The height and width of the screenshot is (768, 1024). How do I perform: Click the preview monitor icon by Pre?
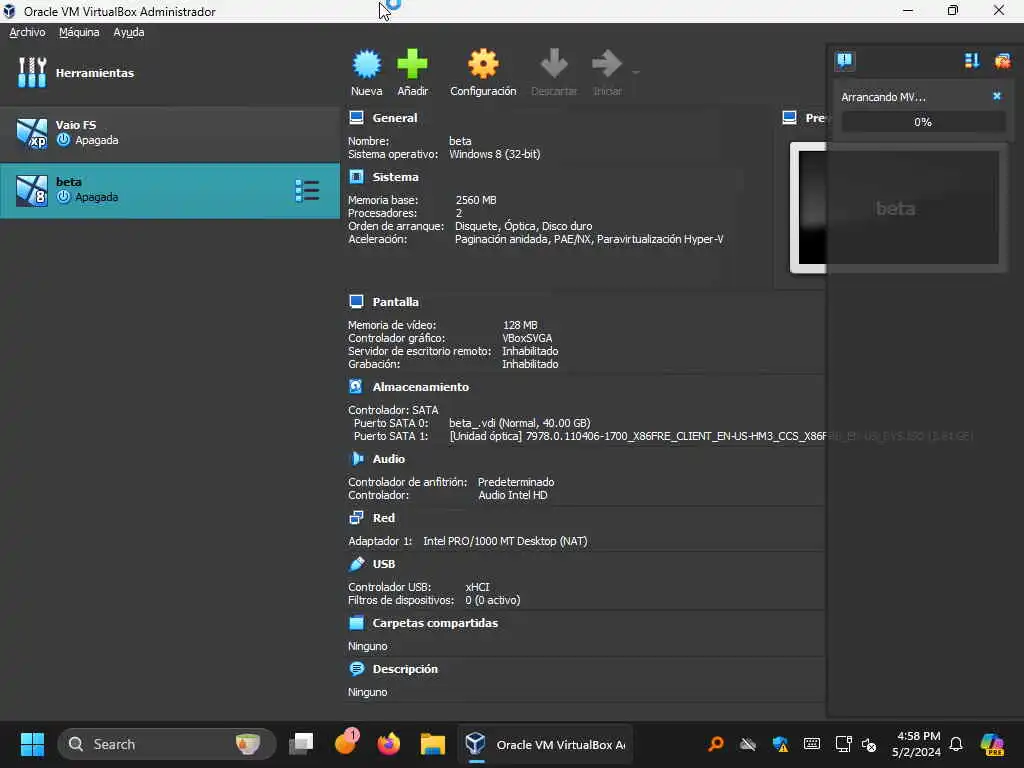point(789,118)
